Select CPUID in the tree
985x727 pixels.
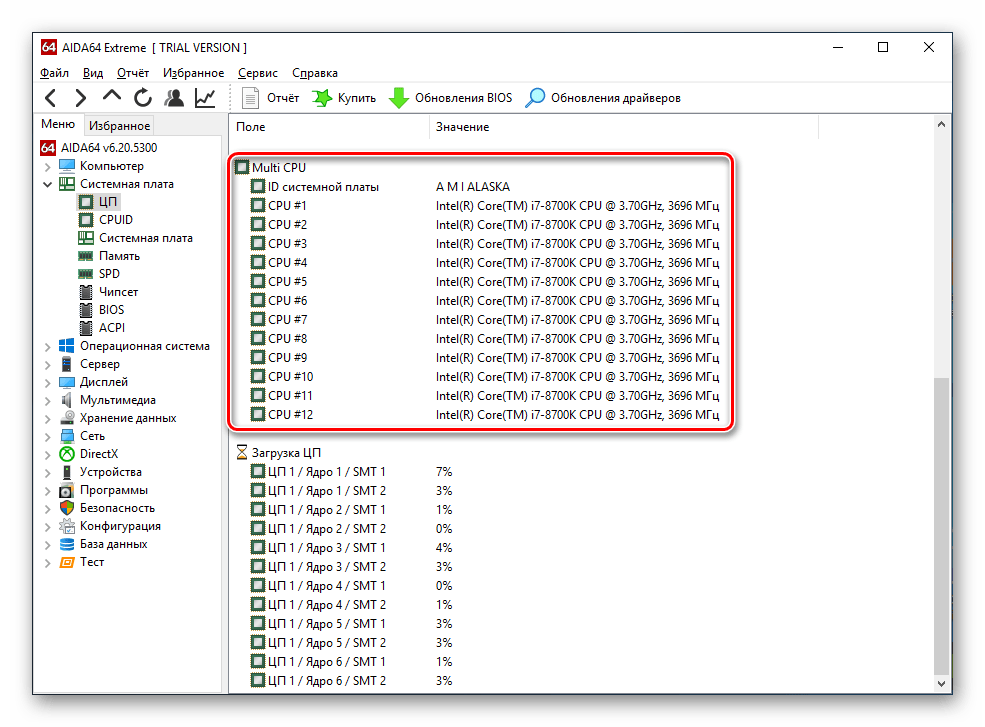pos(115,220)
